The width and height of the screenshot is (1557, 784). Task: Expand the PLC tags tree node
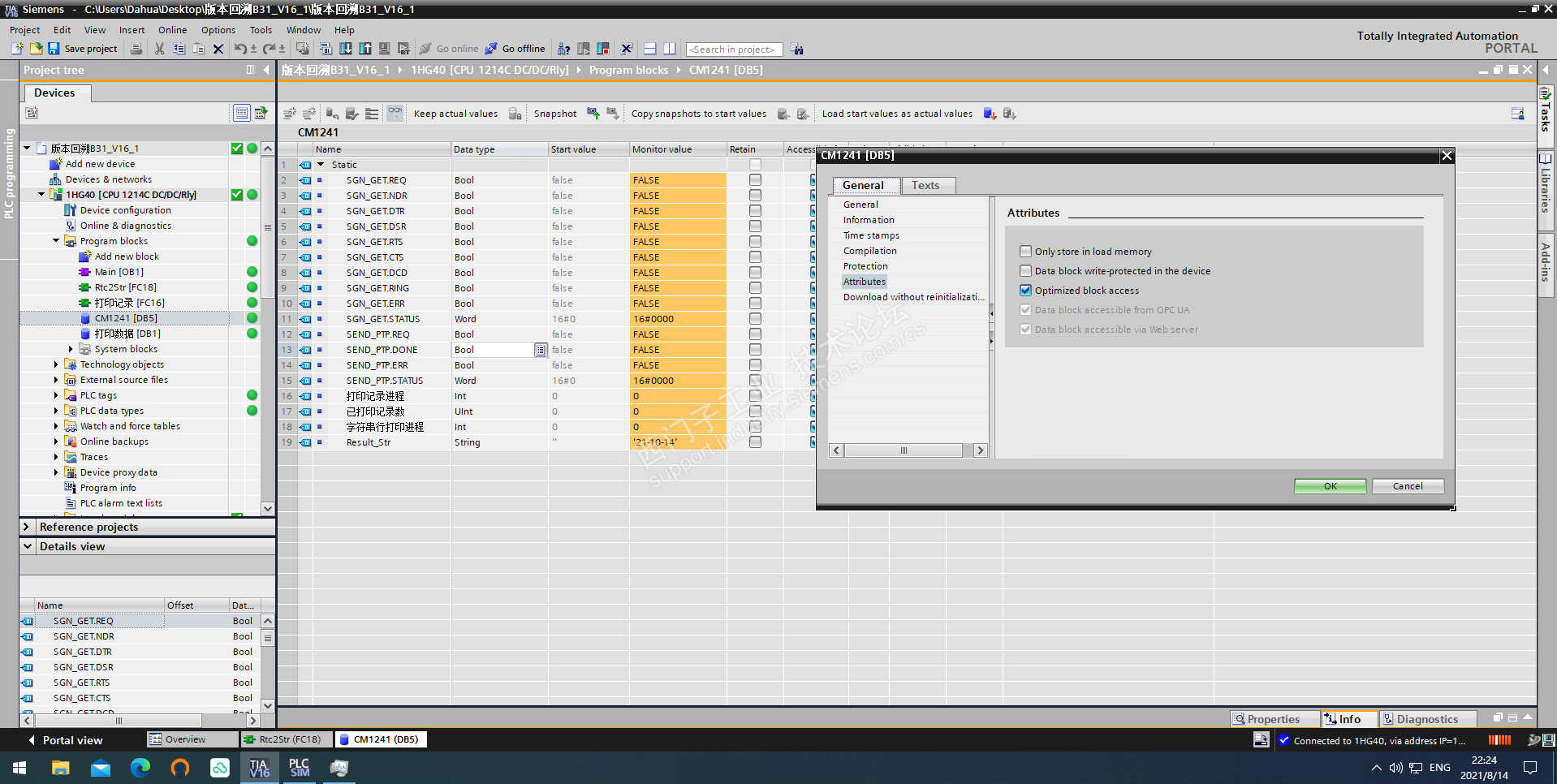click(56, 395)
